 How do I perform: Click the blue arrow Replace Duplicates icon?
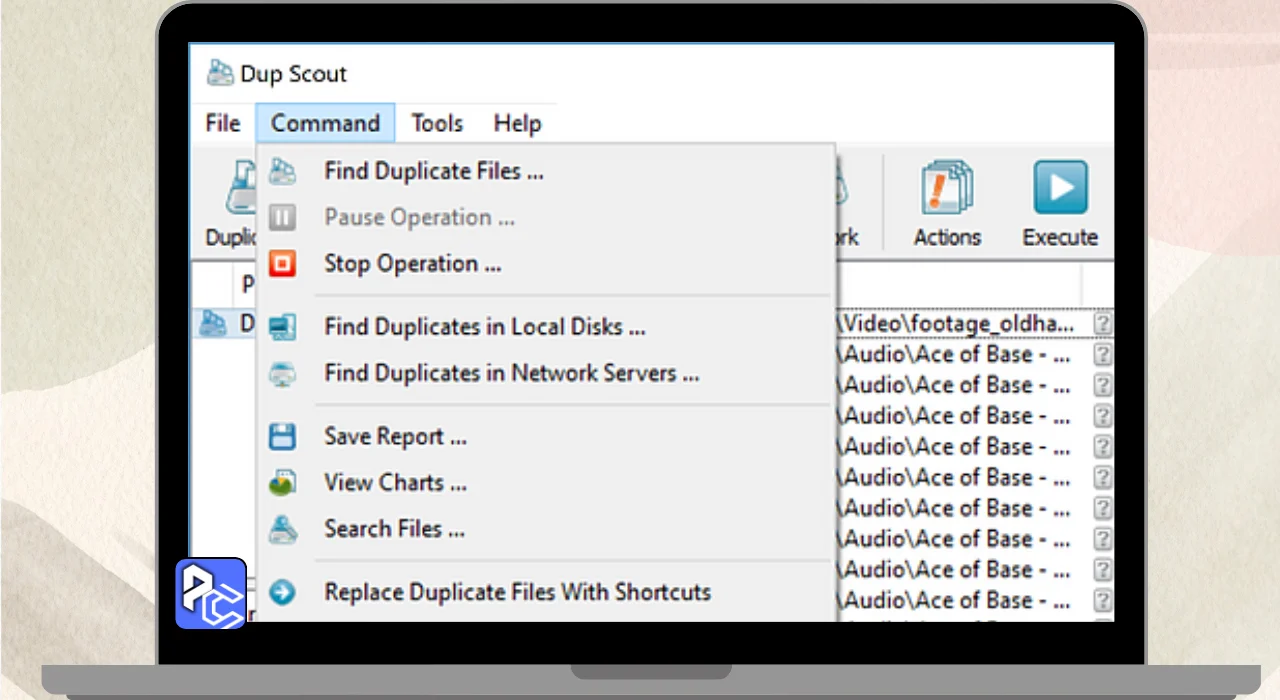[x=283, y=592]
